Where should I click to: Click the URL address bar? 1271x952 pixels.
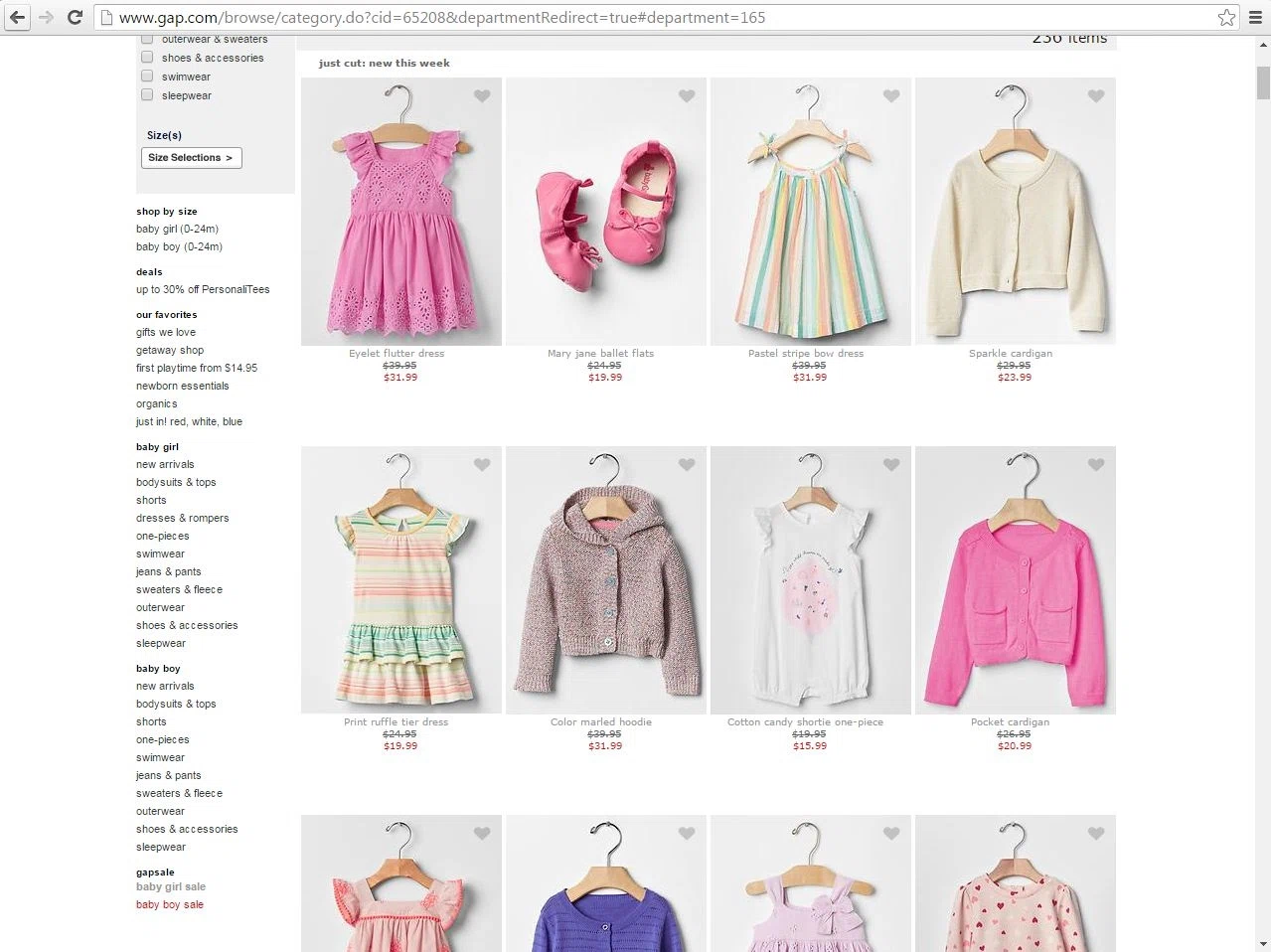(x=646, y=17)
